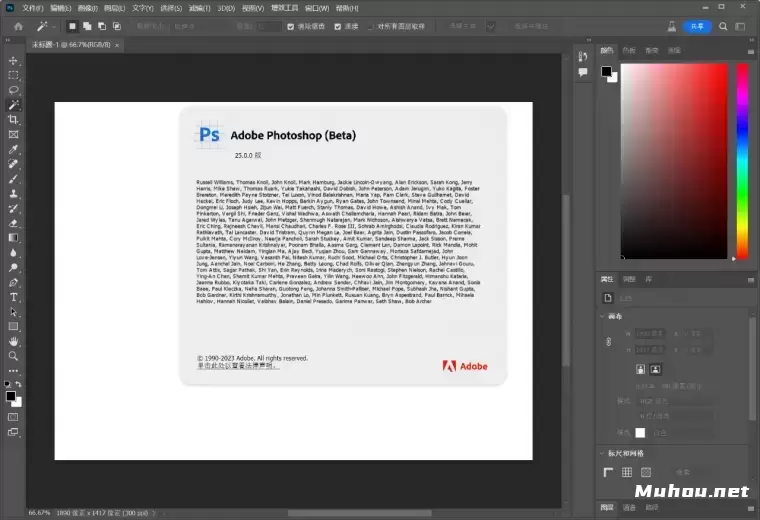This screenshot has height=520, width=760.
Task: Open the Properties panel flyout menu
Action: (751, 280)
